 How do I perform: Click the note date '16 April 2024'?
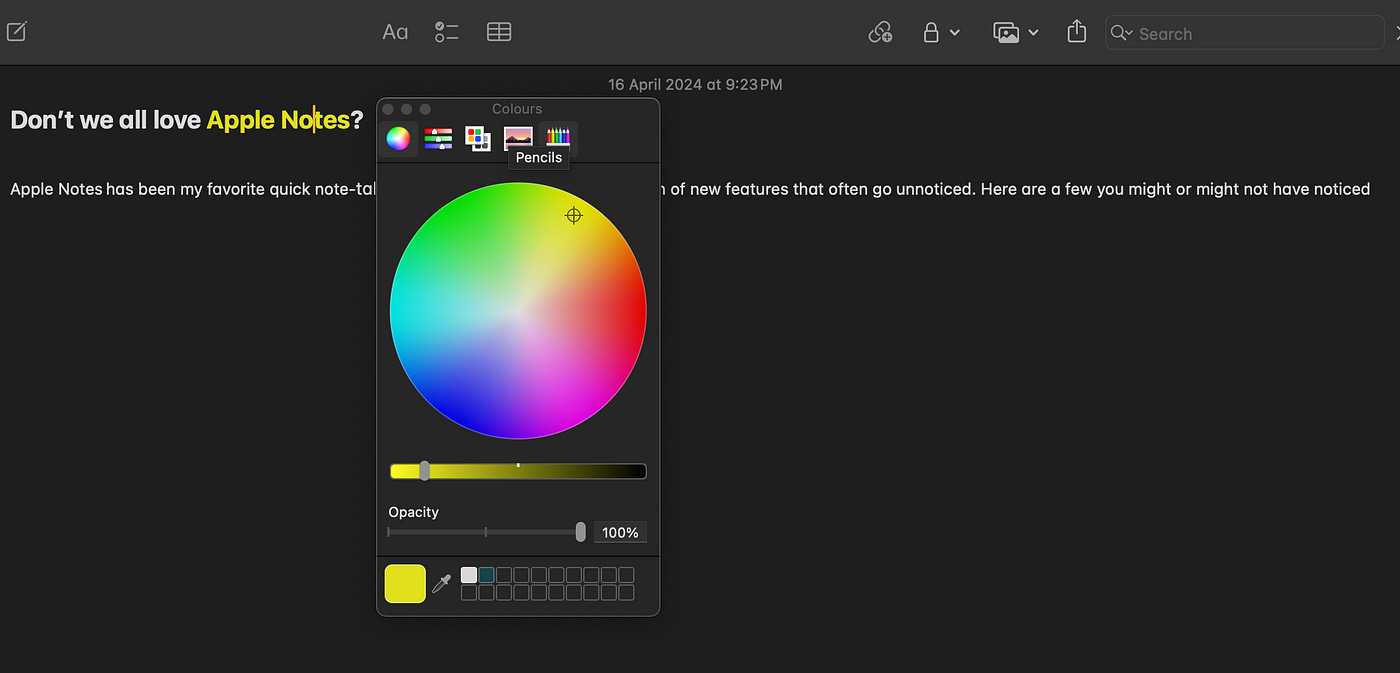pyautogui.click(x=654, y=85)
